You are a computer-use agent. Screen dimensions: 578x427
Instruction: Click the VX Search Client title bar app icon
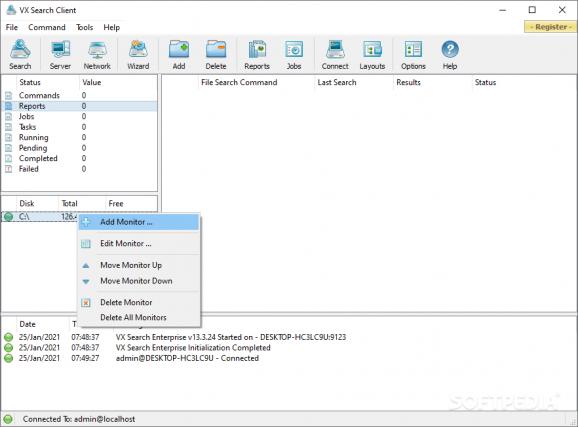pyautogui.click(x=11, y=10)
